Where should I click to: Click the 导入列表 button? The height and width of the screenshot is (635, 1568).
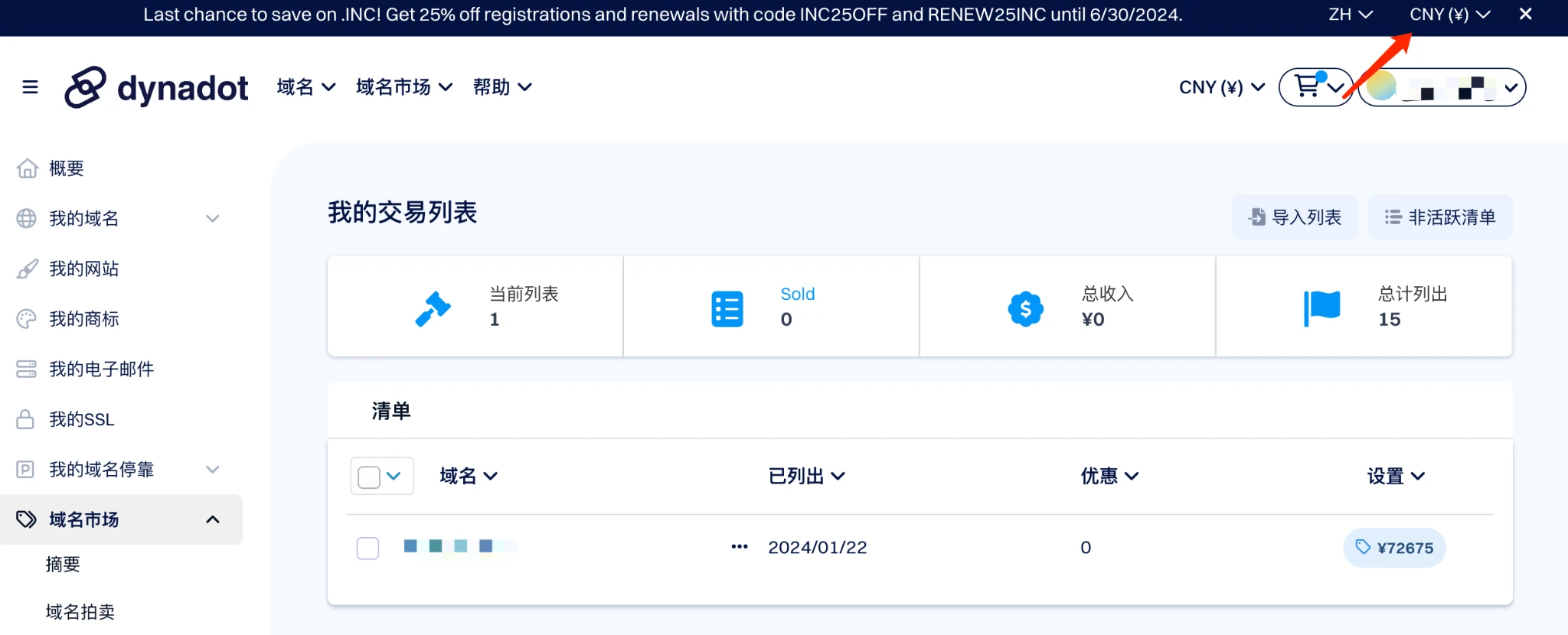(x=1295, y=217)
